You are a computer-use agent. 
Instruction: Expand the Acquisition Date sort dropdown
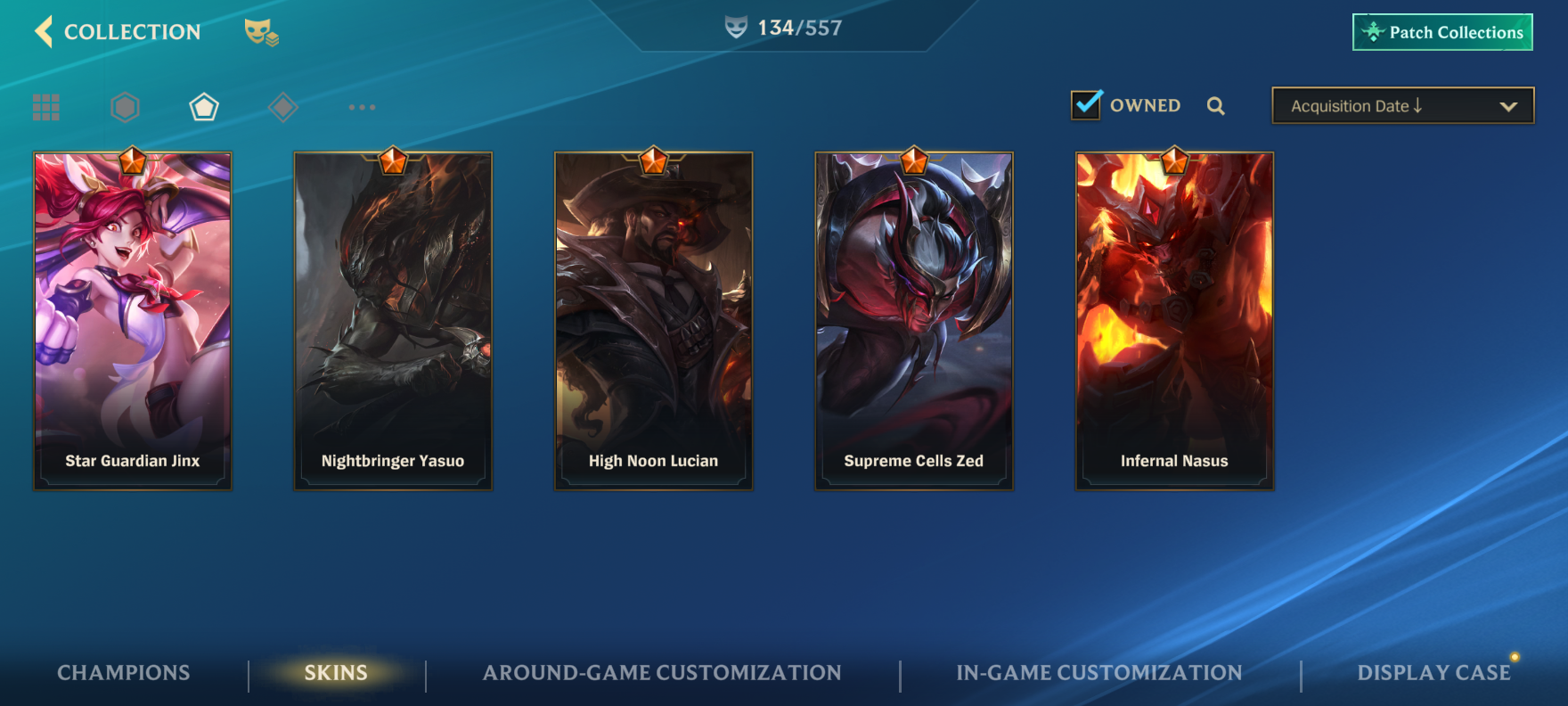click(1402, 105)
